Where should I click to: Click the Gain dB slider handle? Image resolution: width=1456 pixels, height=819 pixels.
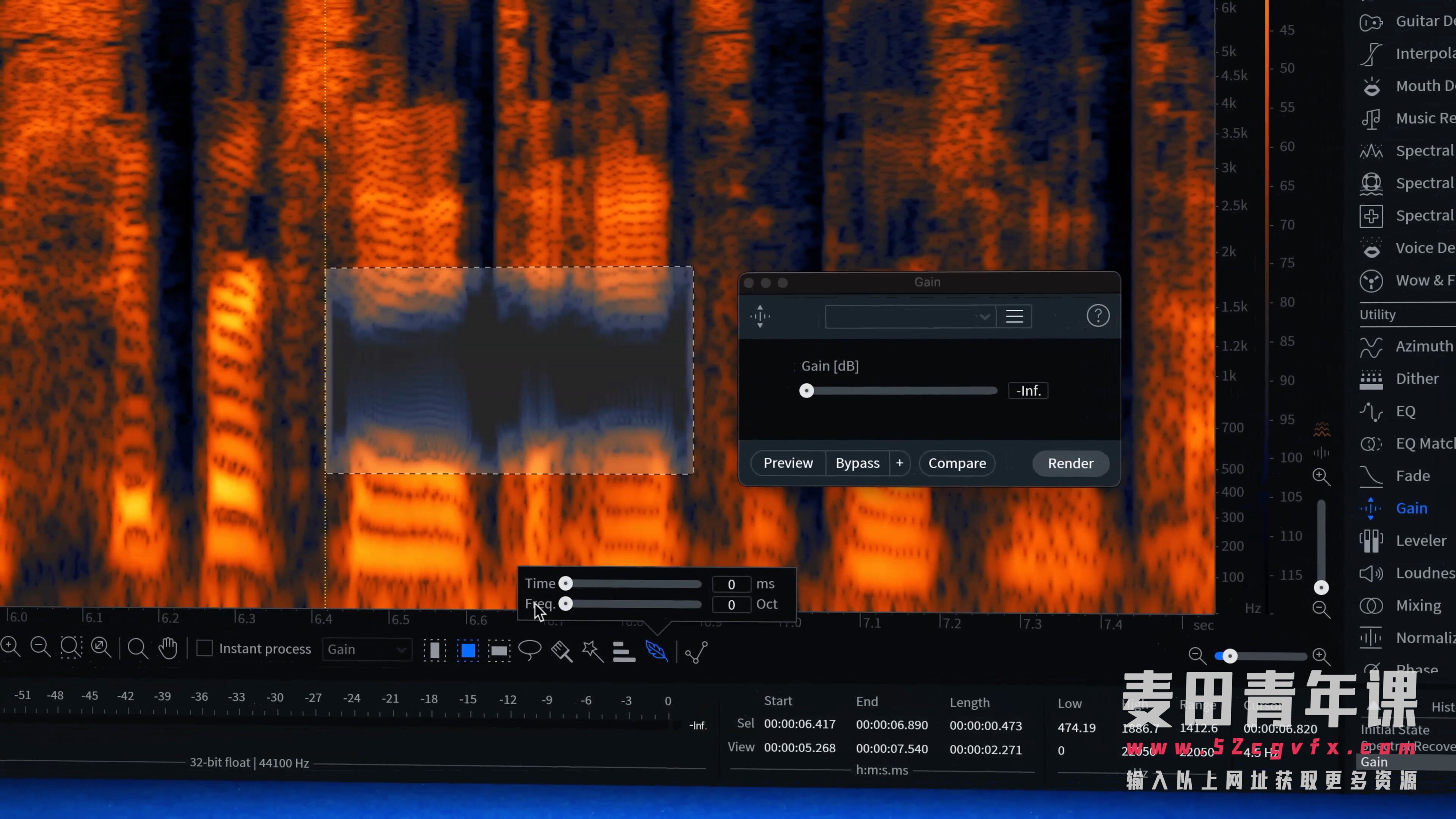(x=806, y=391)
